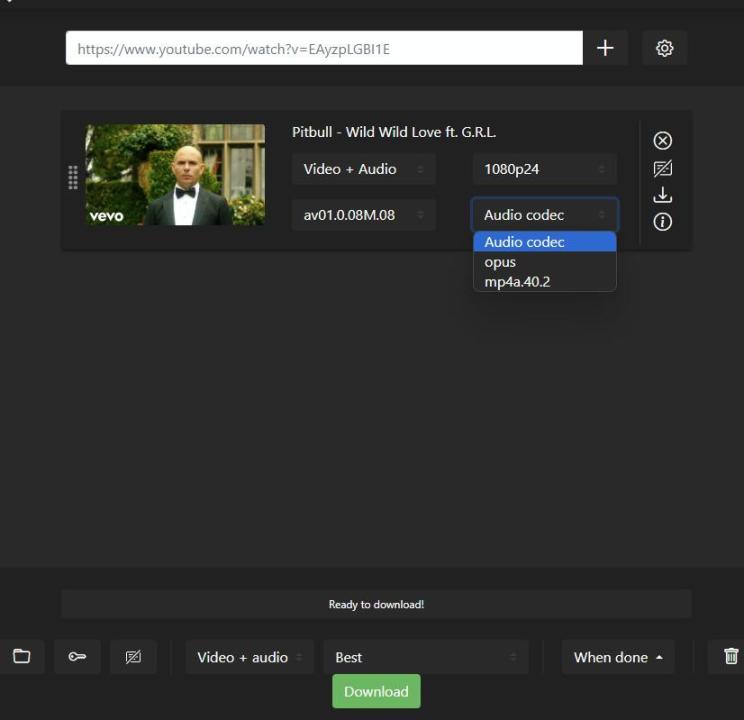
Task: Expand the Video + Audio type dropdown
Action: (x=363, y=169)
